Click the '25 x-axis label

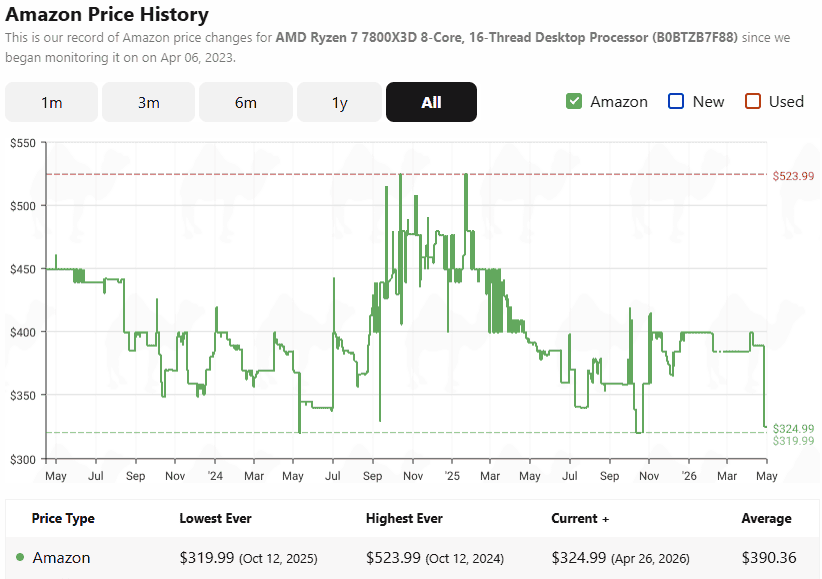pyautogui.click(x=452, y=476)
